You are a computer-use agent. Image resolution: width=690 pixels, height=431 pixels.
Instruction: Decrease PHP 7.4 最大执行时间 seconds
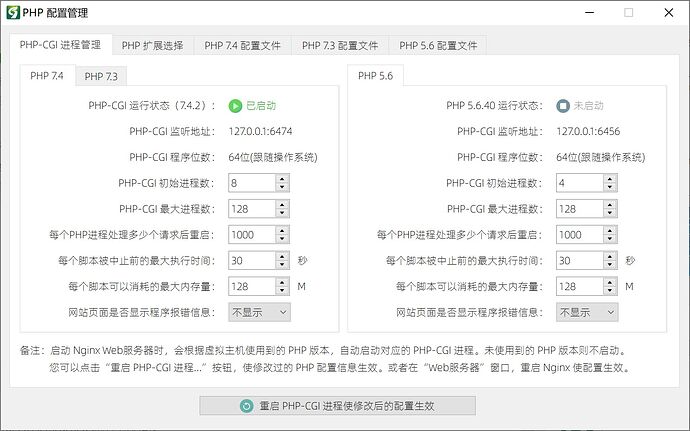point(282,265)
